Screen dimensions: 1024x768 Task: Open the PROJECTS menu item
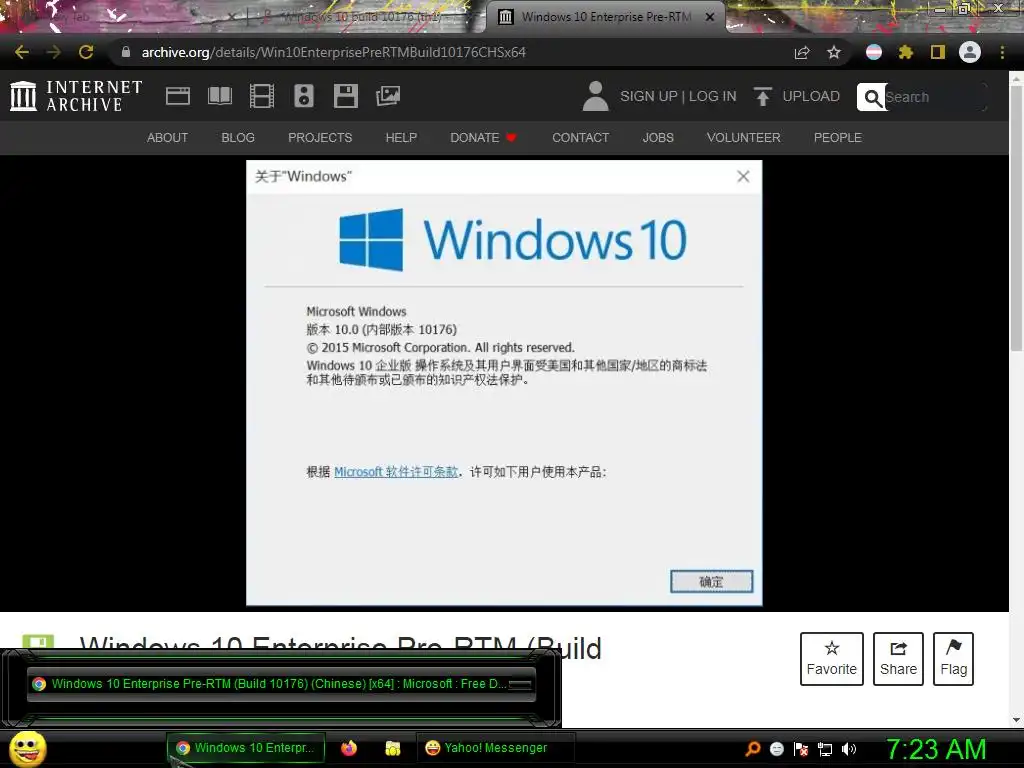(x=320, y=138)
